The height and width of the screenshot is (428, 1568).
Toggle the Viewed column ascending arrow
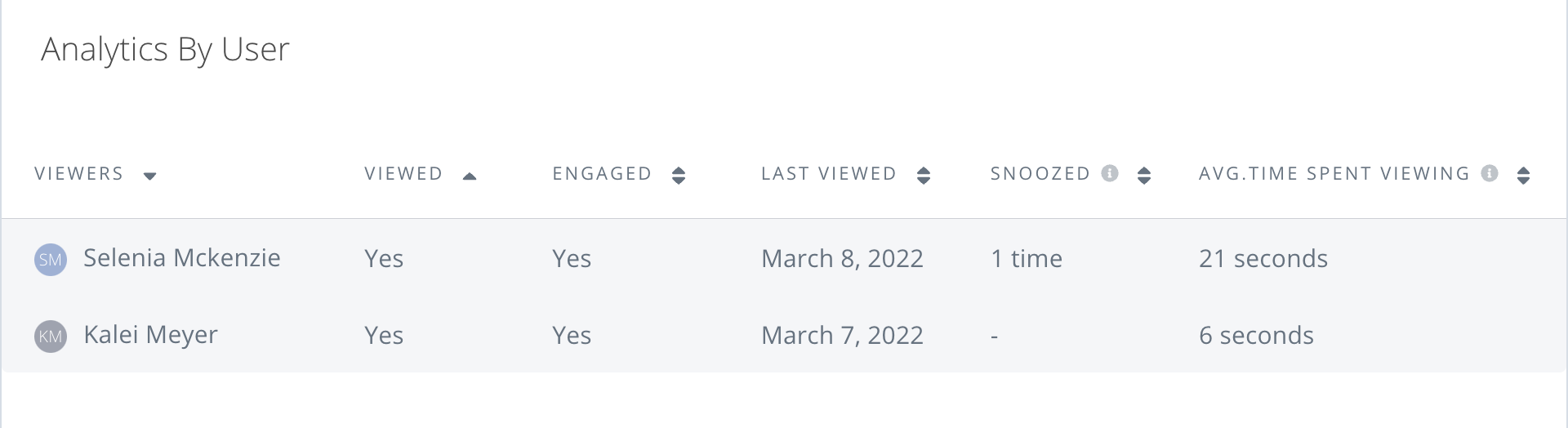pos(470,176)
